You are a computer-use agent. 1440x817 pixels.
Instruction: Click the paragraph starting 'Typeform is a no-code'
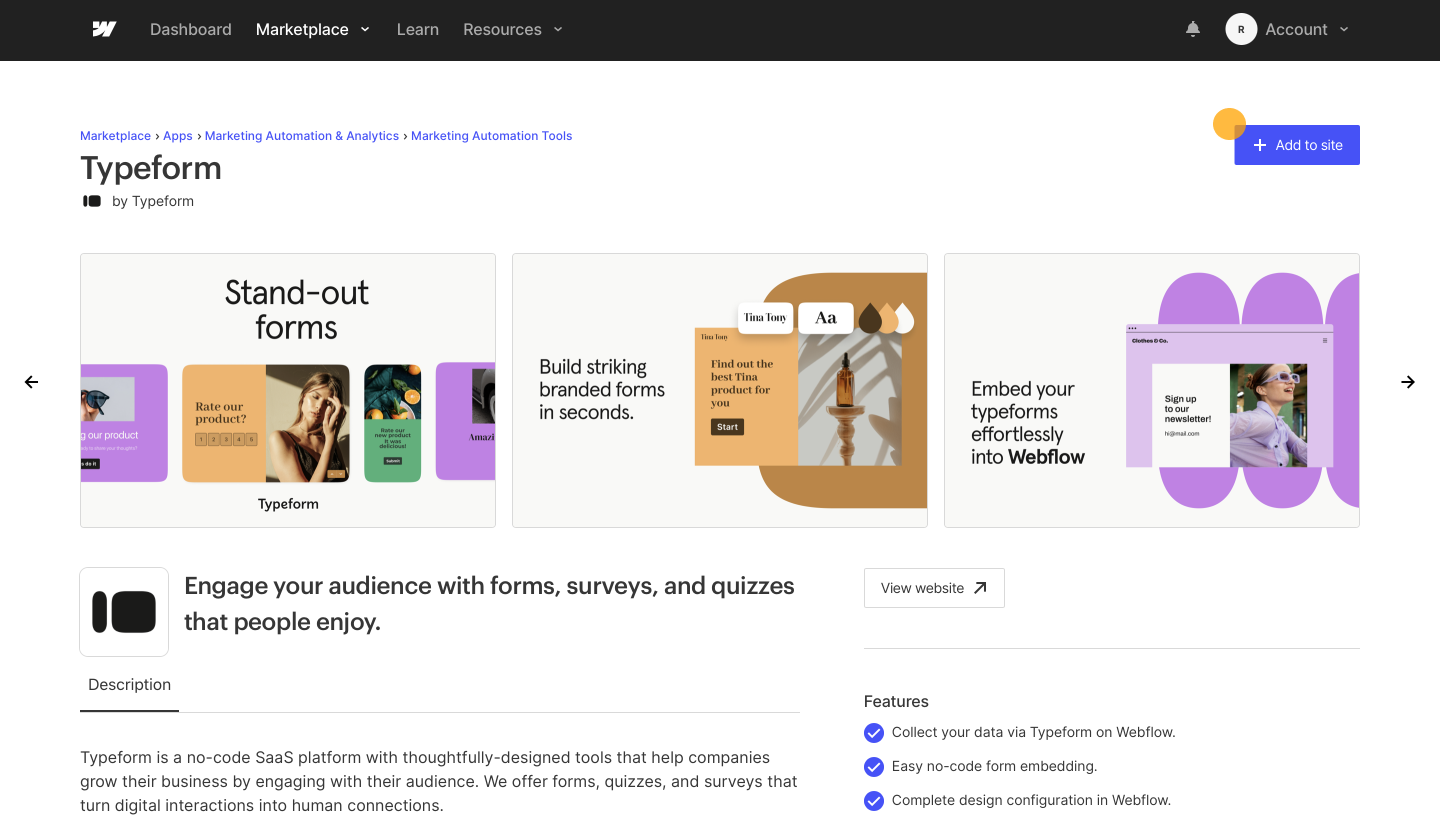tap(439, 782)
